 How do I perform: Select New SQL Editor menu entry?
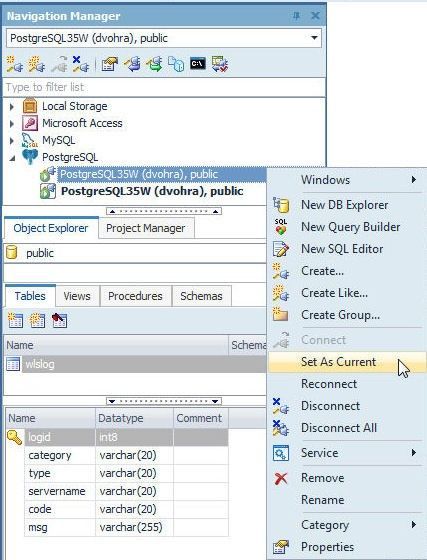[x=342, y=249]
